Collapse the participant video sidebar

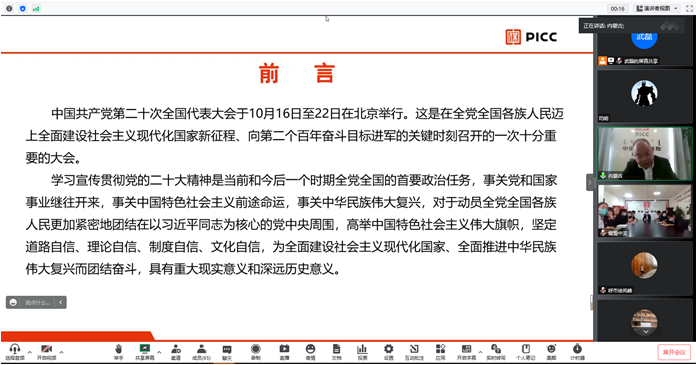pyautogui.click(x=590, y=182)
